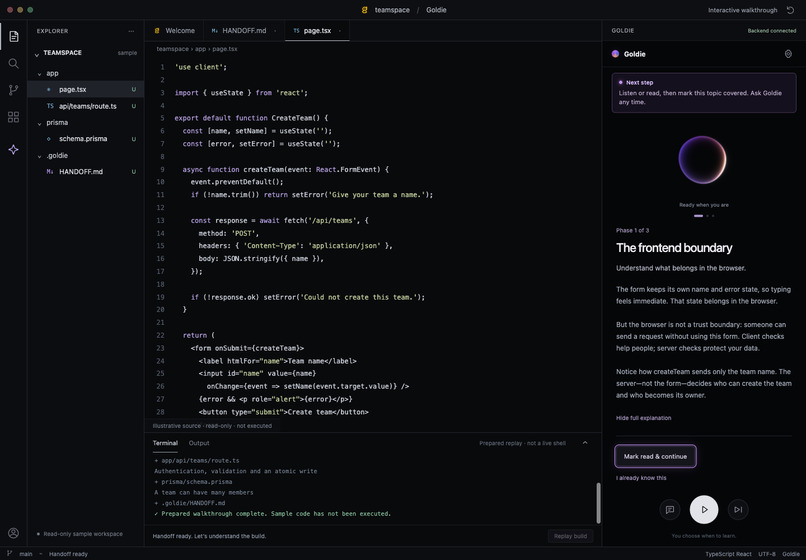Click teamspace breadcrumb in title bar
Image resolution: width=806 pixels, height=560 pixels.
[392, 10]
